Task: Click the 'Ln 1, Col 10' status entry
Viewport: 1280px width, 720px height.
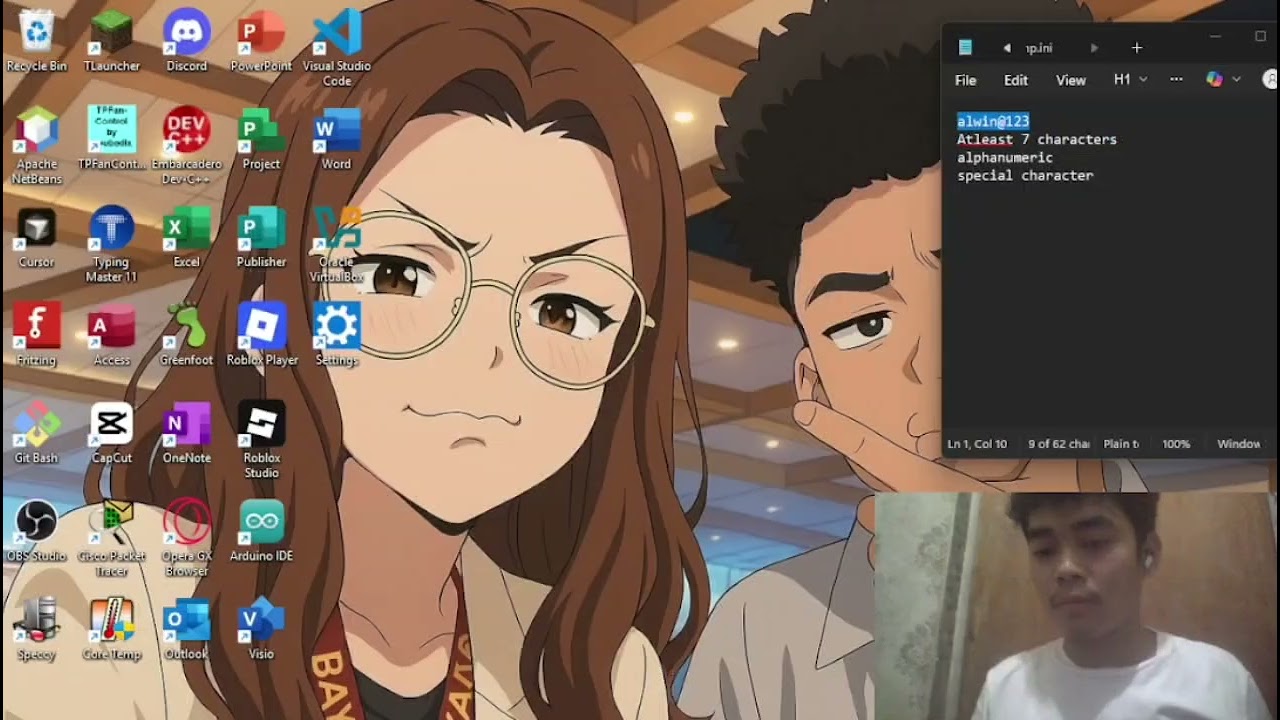Action: [977, 444]
